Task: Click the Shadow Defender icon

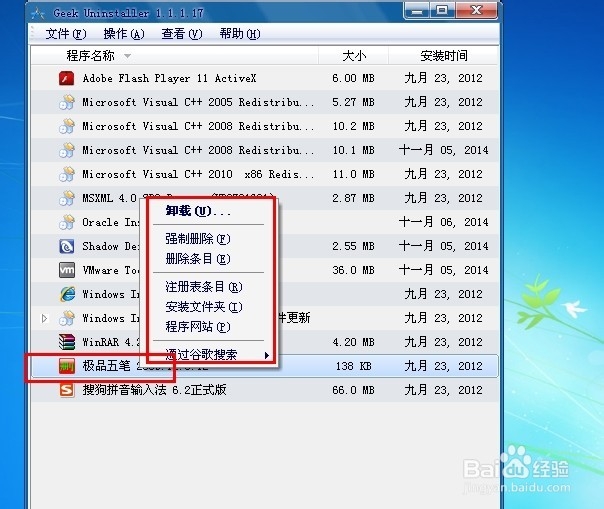Action: 67,246
